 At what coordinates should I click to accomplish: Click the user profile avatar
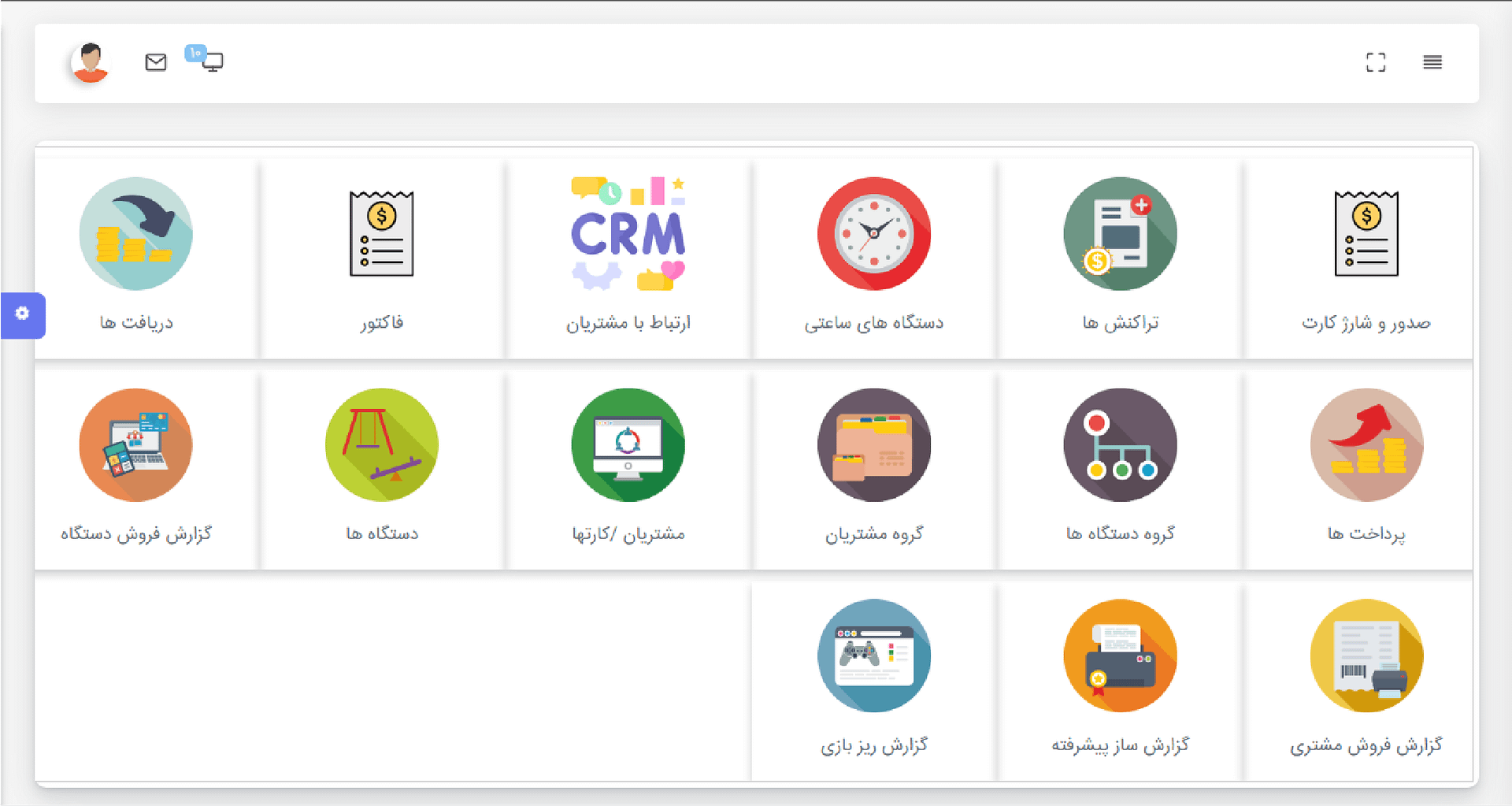pos(89,62)
